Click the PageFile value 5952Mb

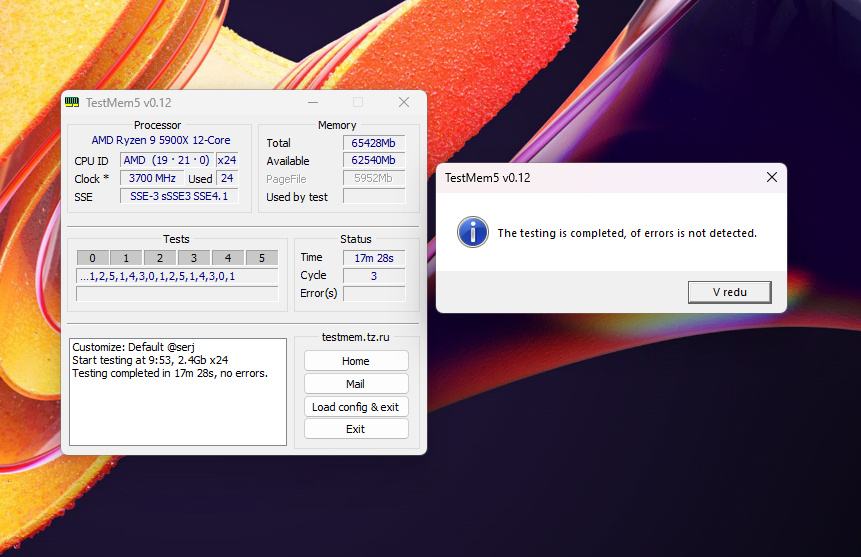pyautogui.click(x=374, y=178)
